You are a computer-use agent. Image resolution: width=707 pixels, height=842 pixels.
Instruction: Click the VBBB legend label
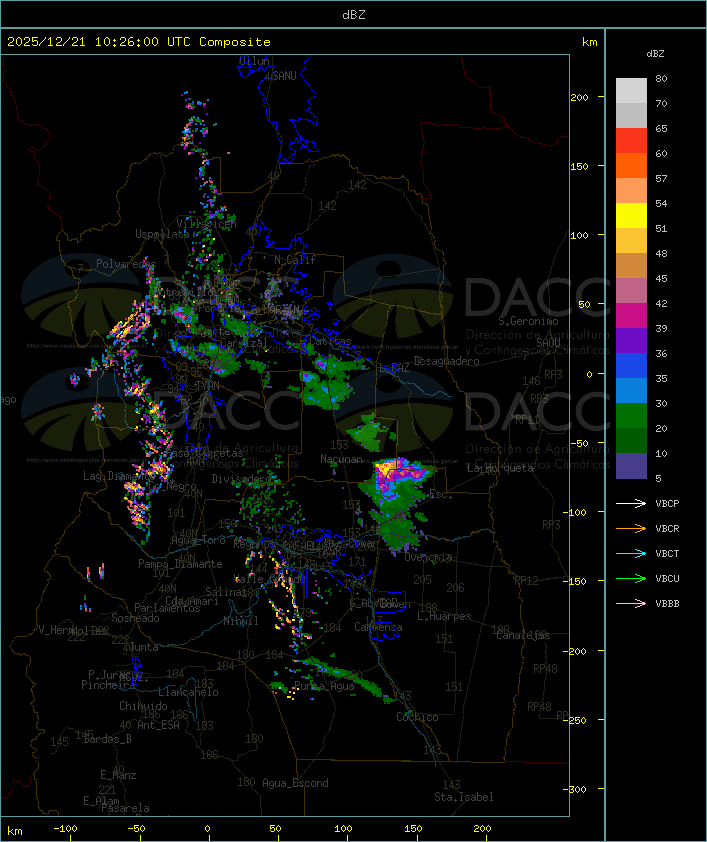tap(667, 604)
